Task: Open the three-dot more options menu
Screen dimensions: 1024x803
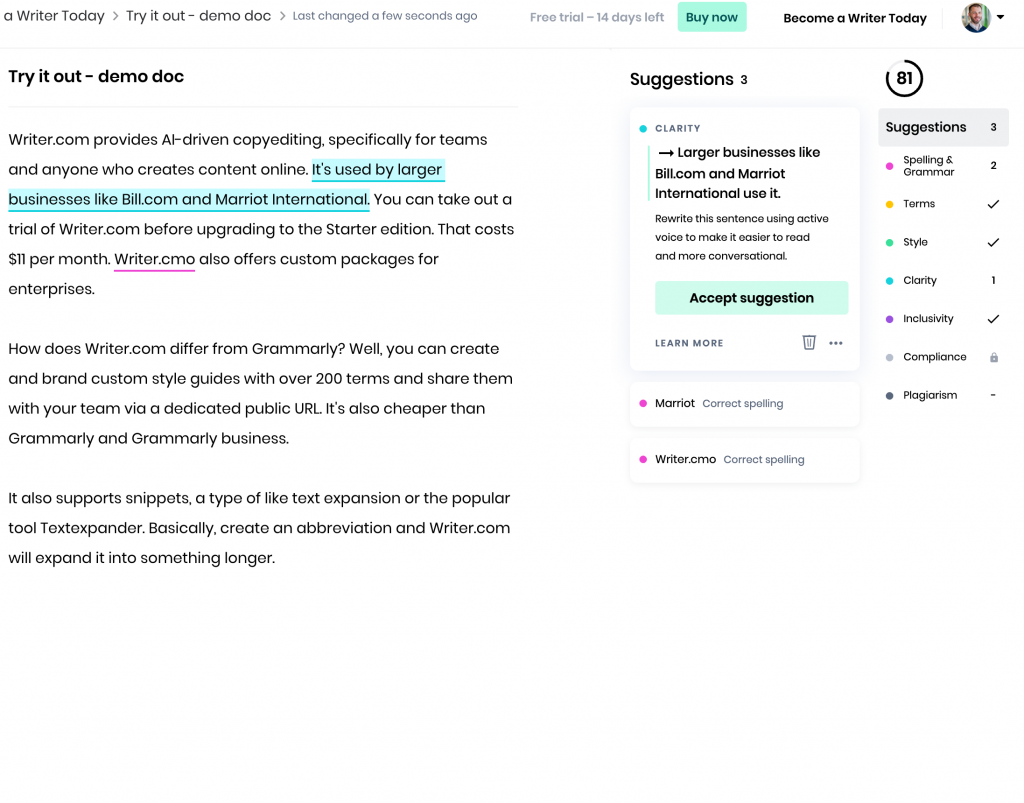Action: (836, 343)
